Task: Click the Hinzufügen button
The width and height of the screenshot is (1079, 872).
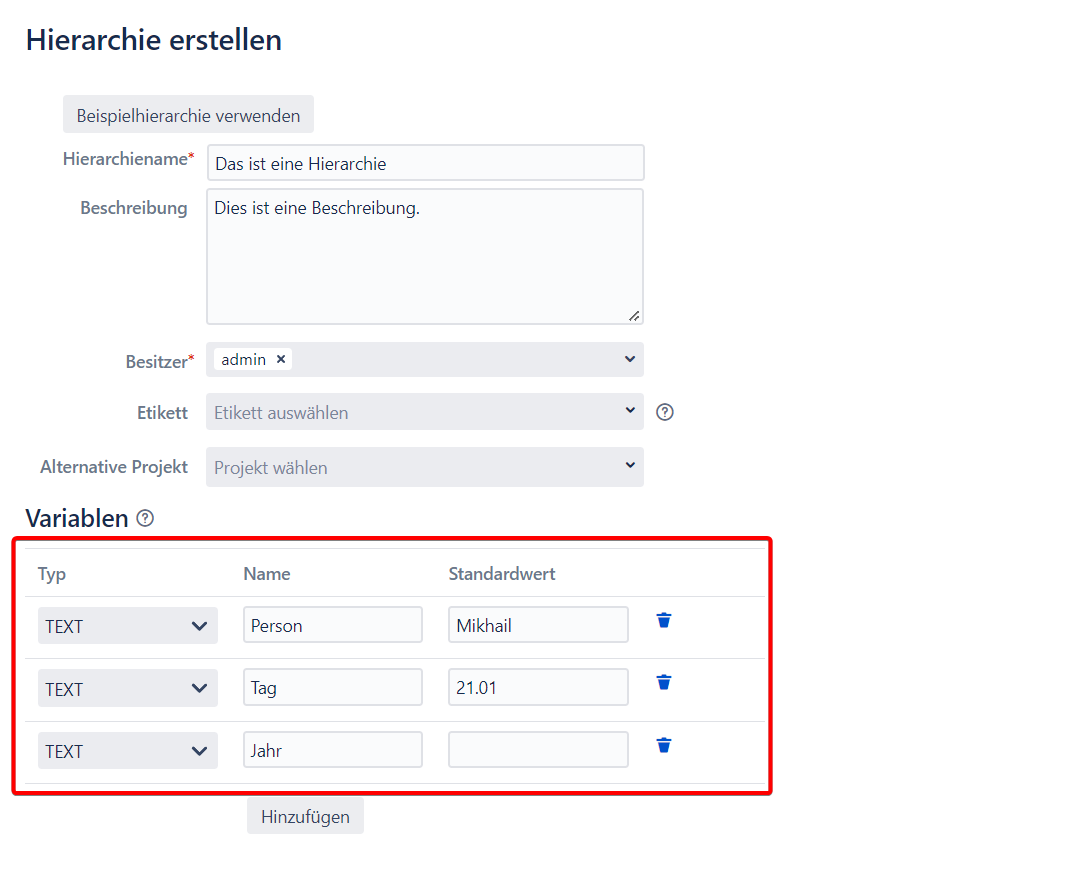Action: tap(305, 816)
